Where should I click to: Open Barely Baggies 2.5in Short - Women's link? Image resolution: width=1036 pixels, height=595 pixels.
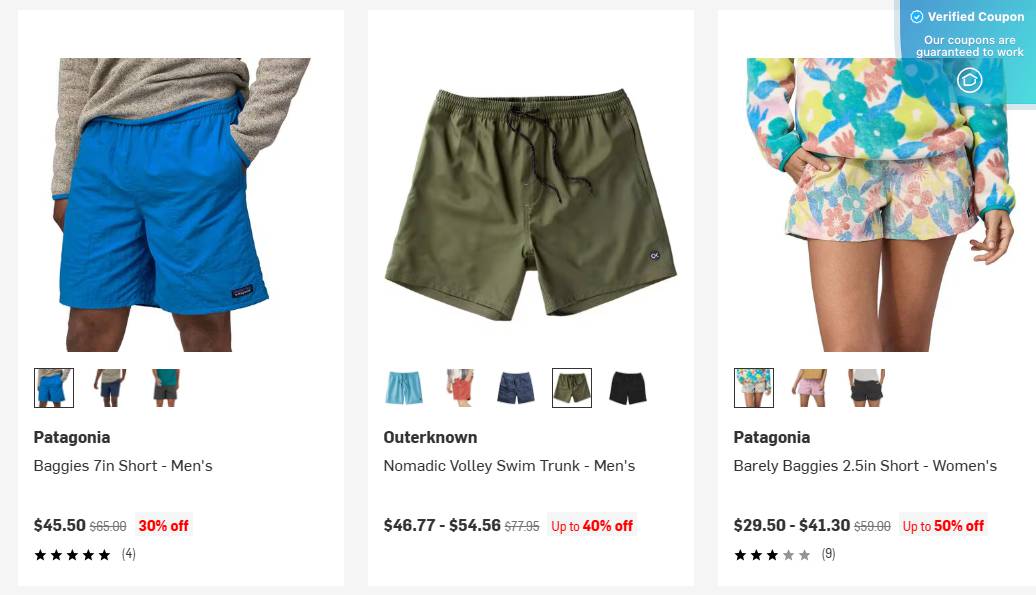(865, 466)
